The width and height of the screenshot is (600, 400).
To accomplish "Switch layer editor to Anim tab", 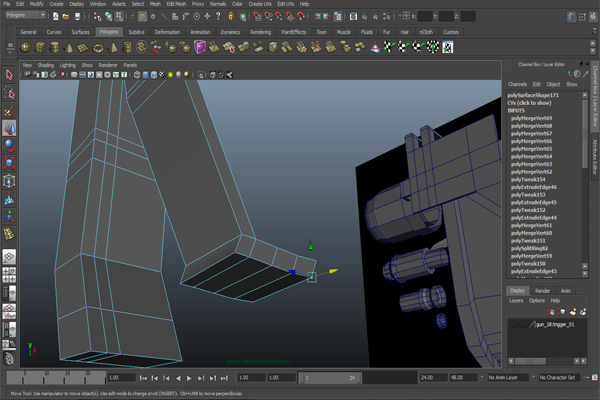I will (566, 291).
